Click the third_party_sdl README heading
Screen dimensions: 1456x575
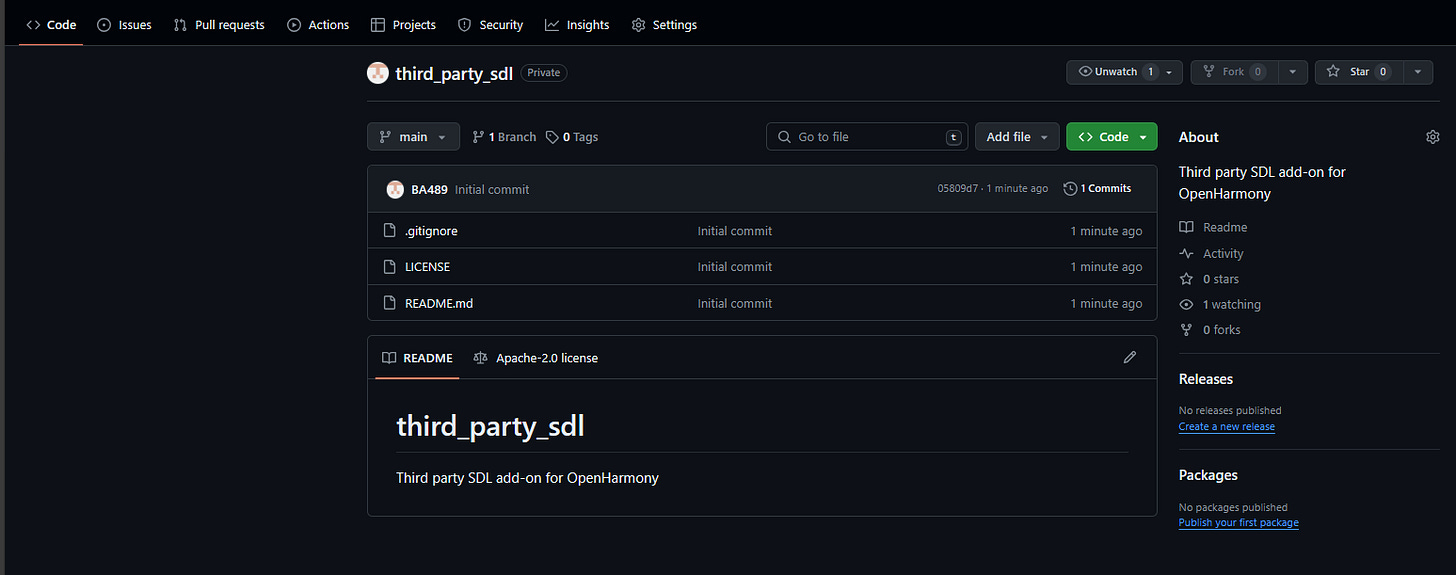[x=490, y=426]
